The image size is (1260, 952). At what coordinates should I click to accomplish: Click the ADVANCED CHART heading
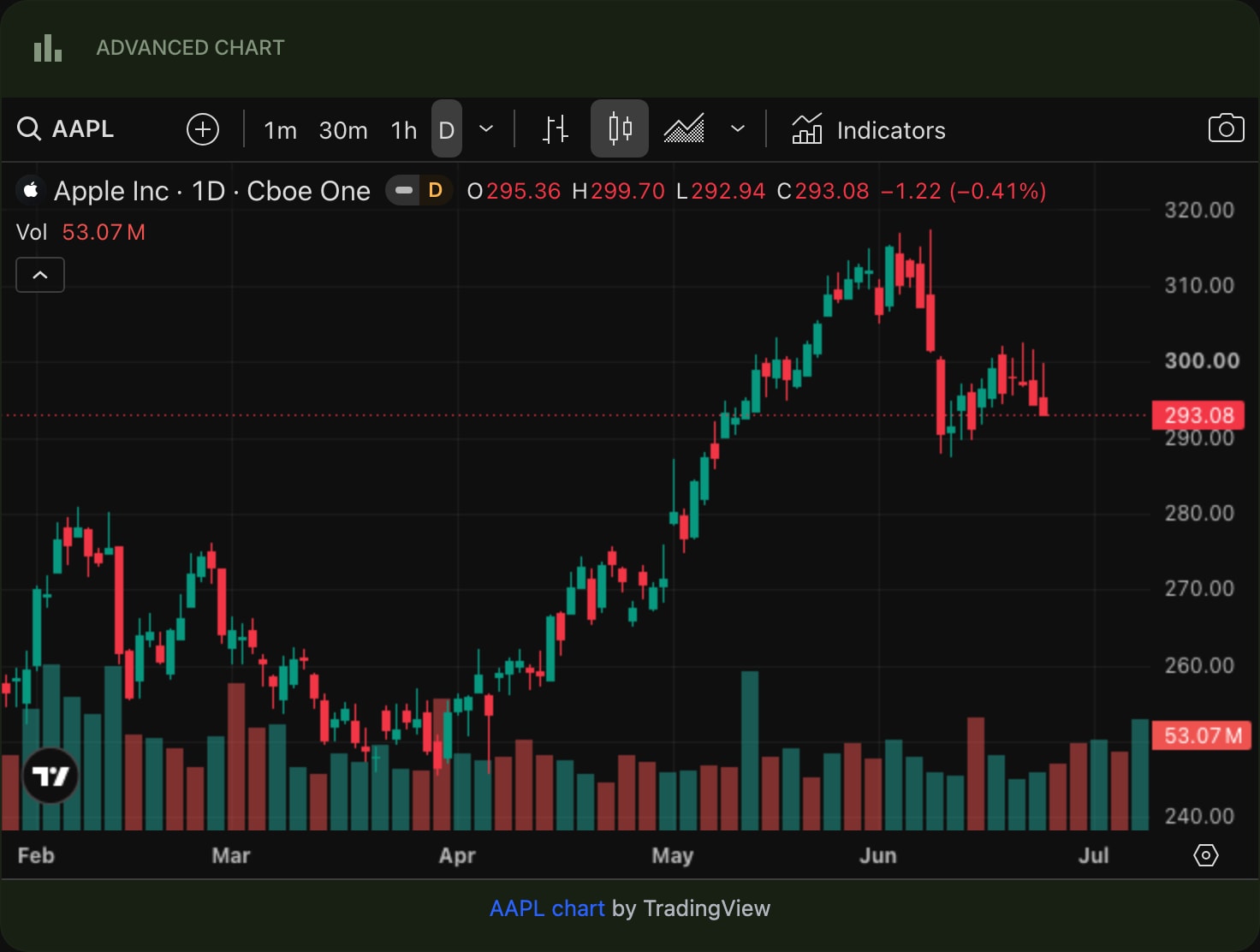click(x=190, y=48)
